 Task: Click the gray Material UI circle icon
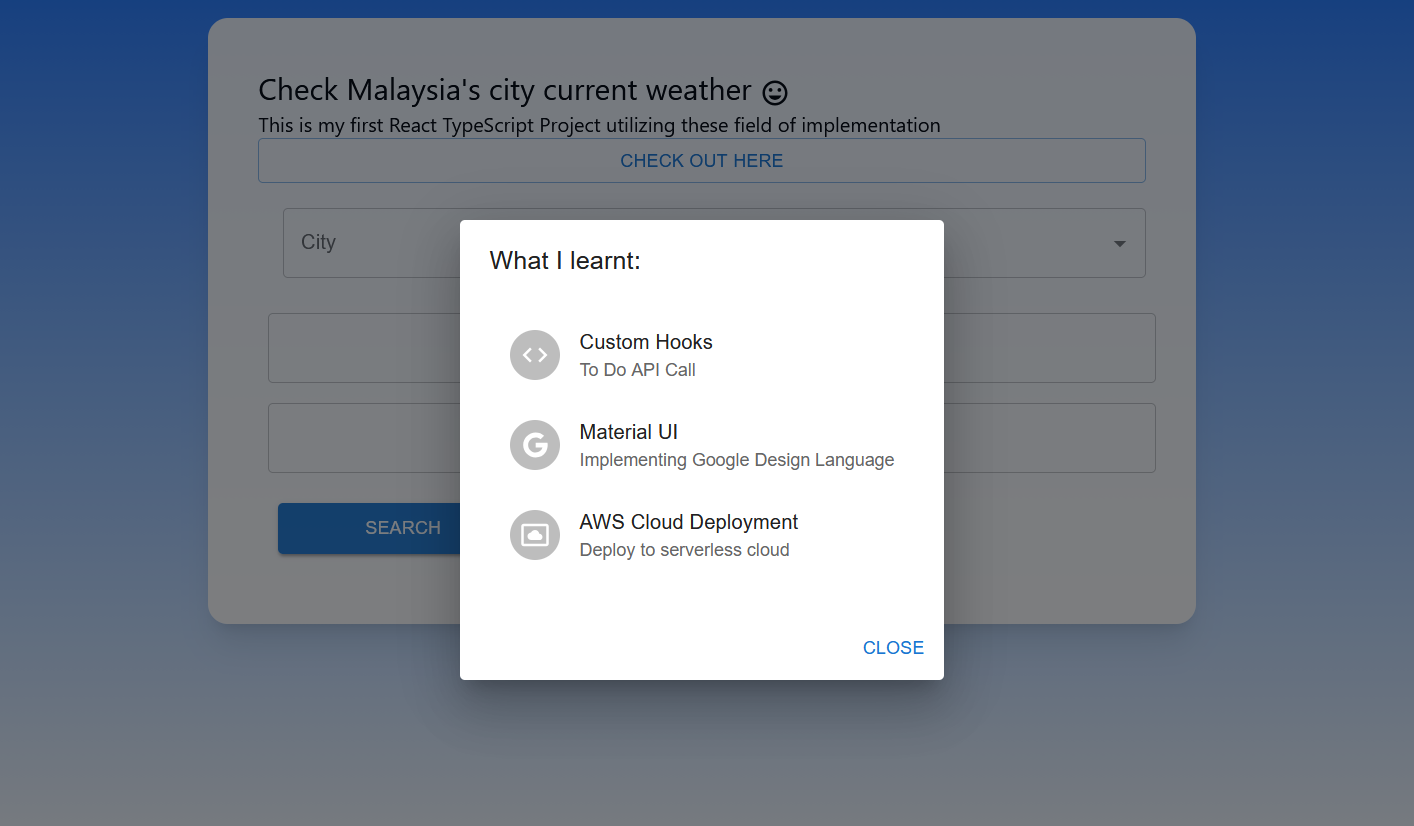pos(535,445)
